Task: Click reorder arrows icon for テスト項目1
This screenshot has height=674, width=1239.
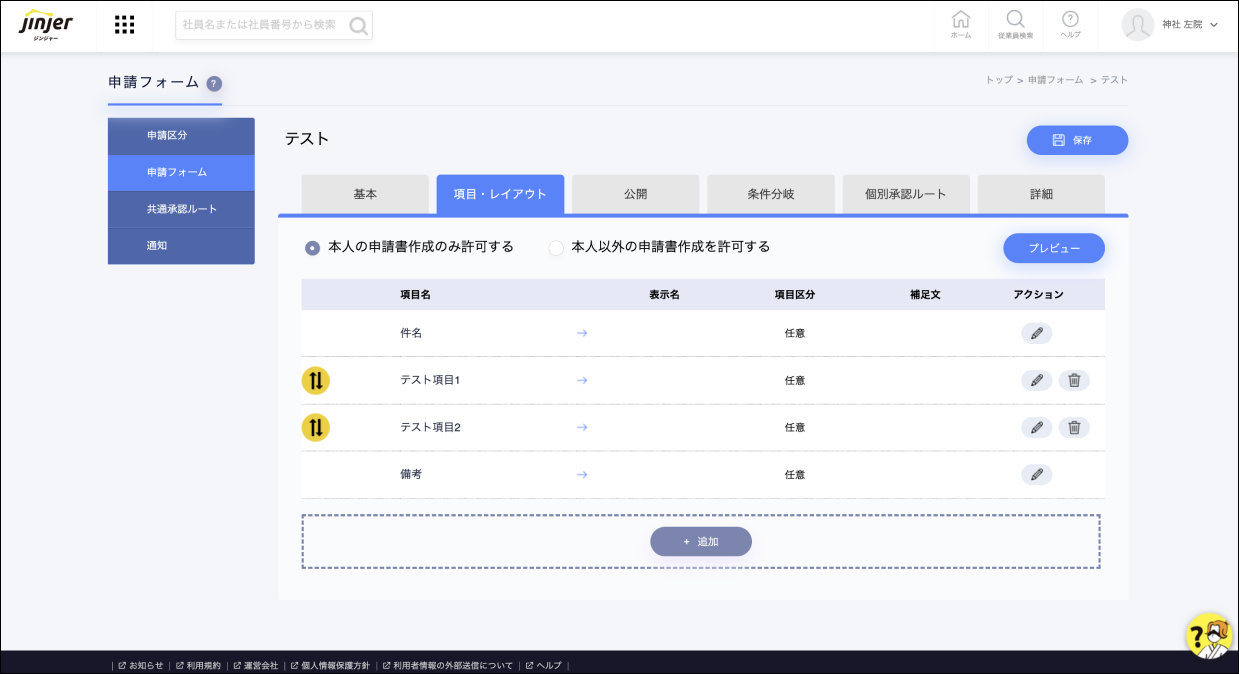Action: (316, 380)
